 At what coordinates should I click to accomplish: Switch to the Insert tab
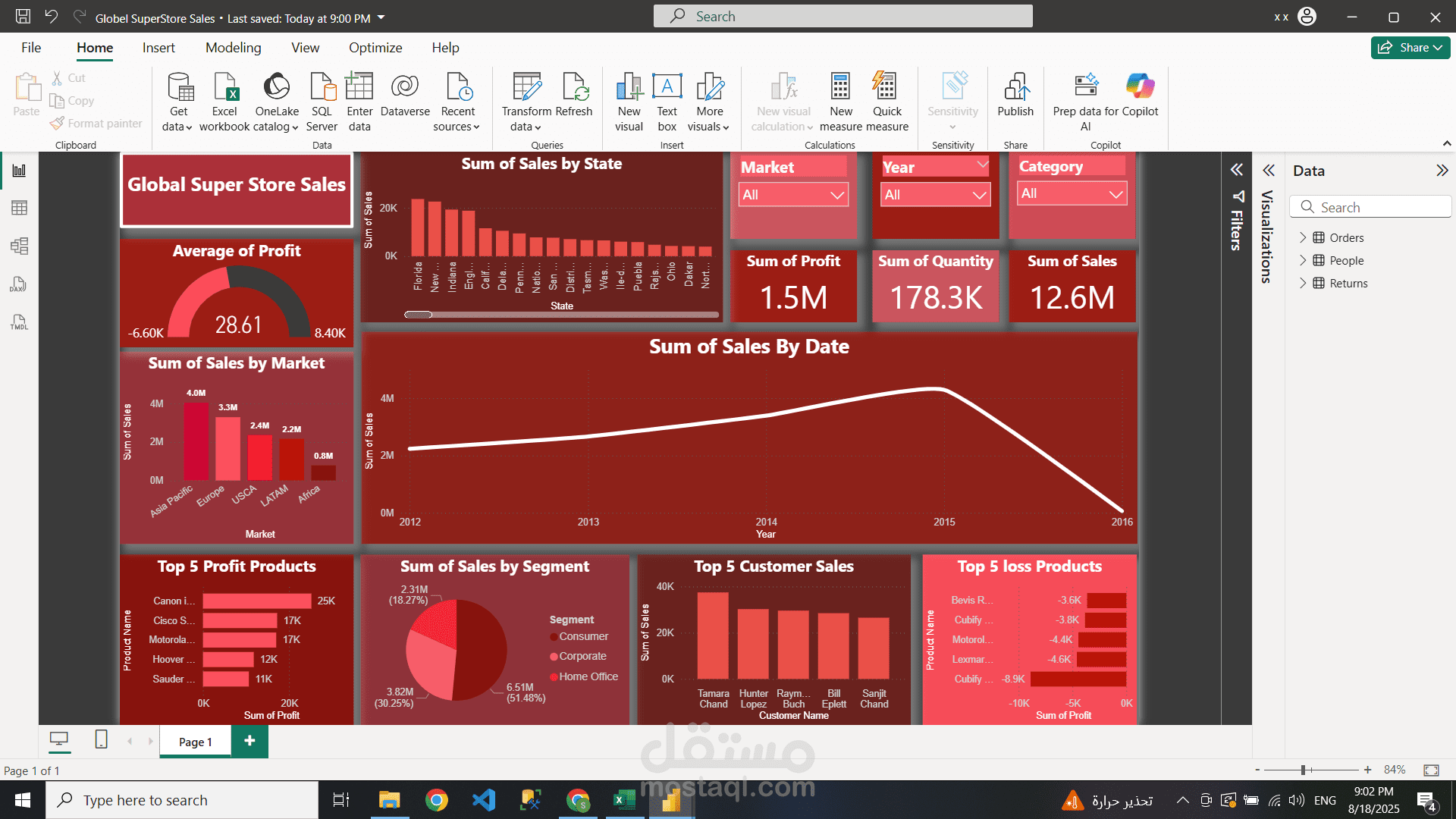(158, 48)
